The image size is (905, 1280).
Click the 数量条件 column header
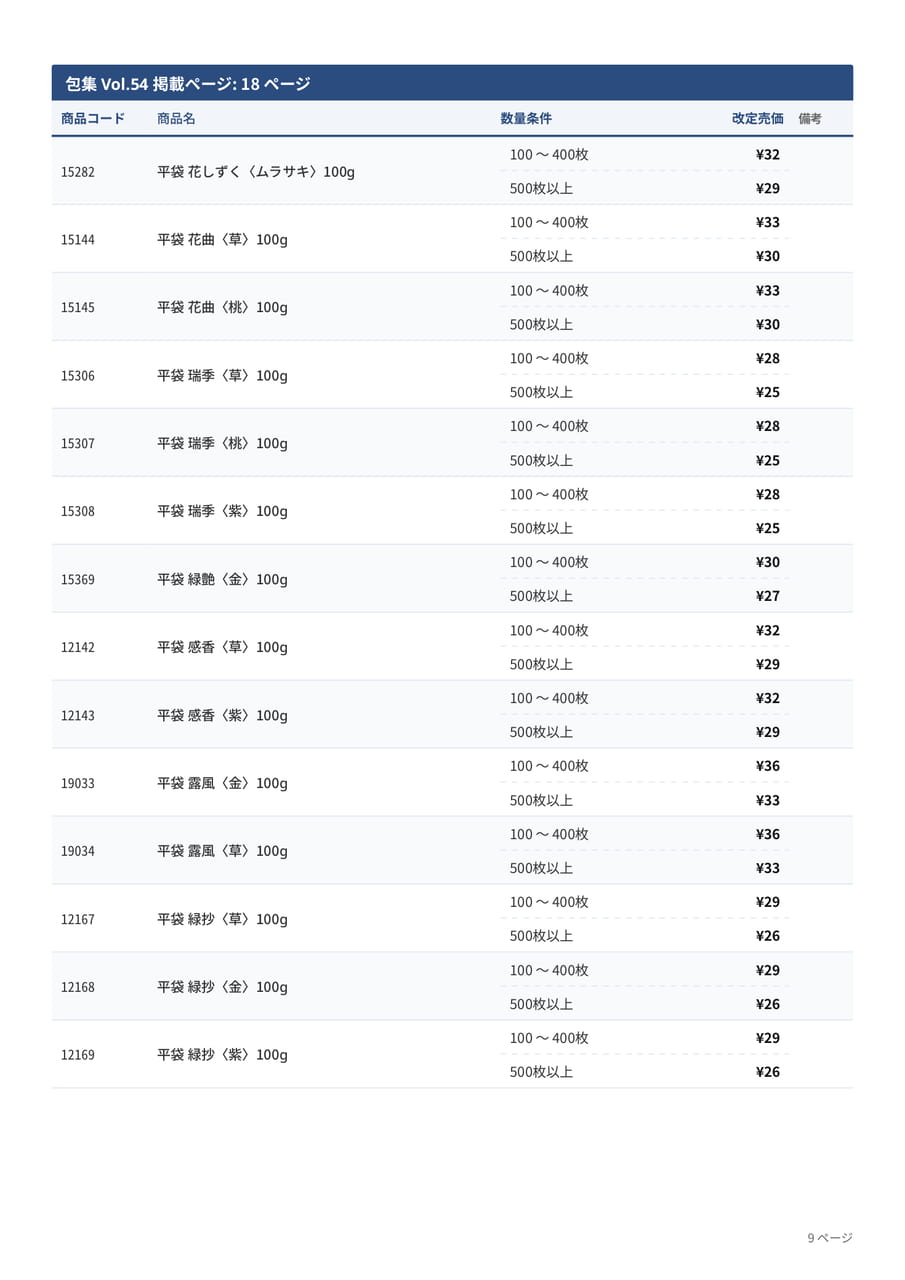[526, 119]
